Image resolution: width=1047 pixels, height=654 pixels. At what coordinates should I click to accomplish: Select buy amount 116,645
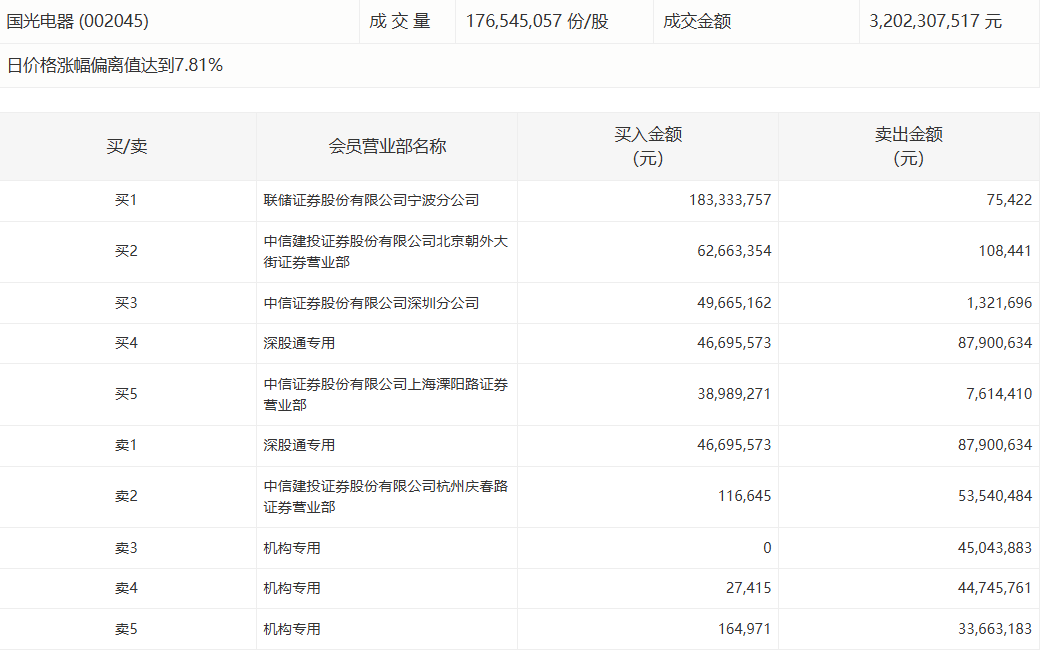[x=745, y=496]
